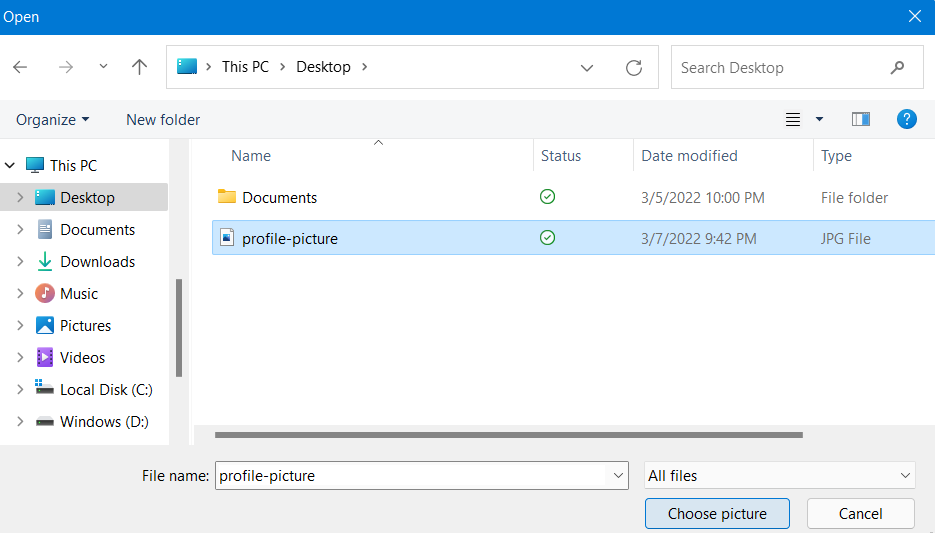
Task: Open the address bar history dropdown
Action: [x=587, y=67]
